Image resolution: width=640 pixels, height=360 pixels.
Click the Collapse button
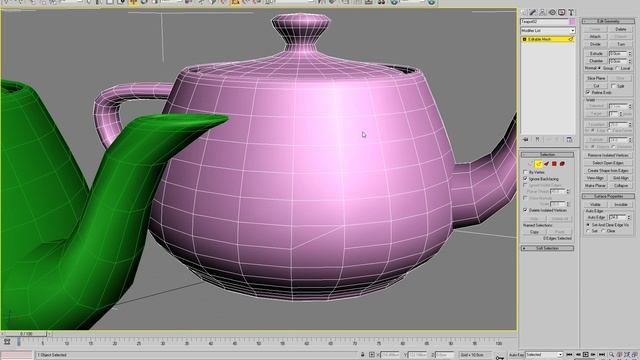[x=621, y=186]
